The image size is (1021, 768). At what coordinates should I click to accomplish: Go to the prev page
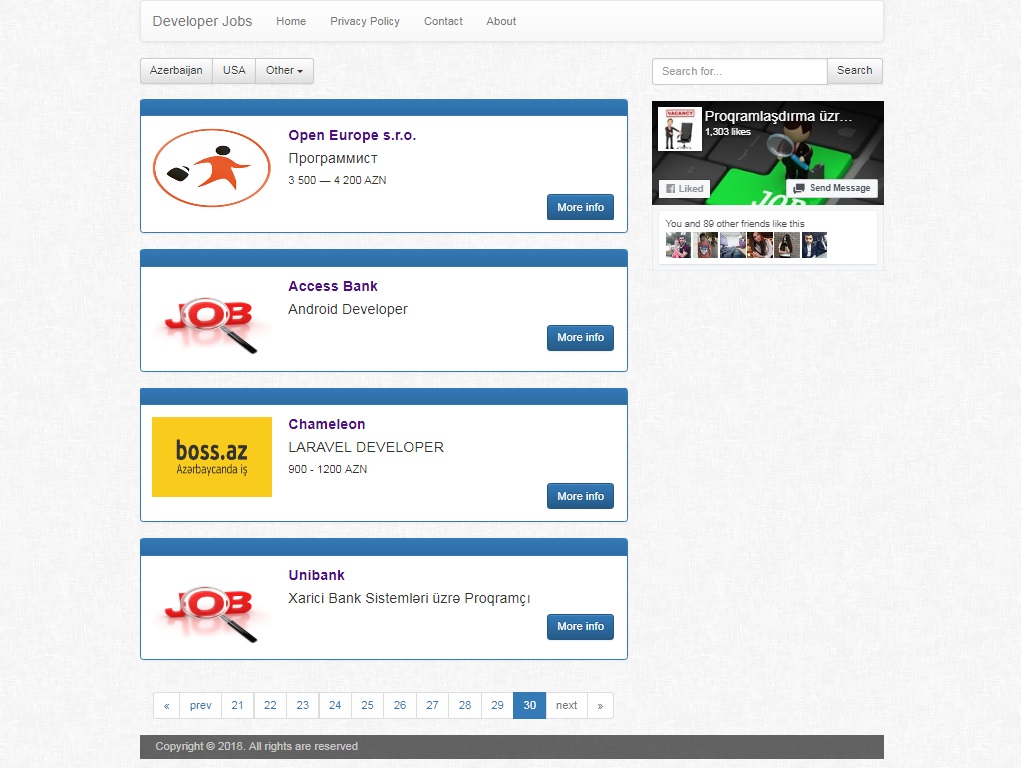pos(201,705)
